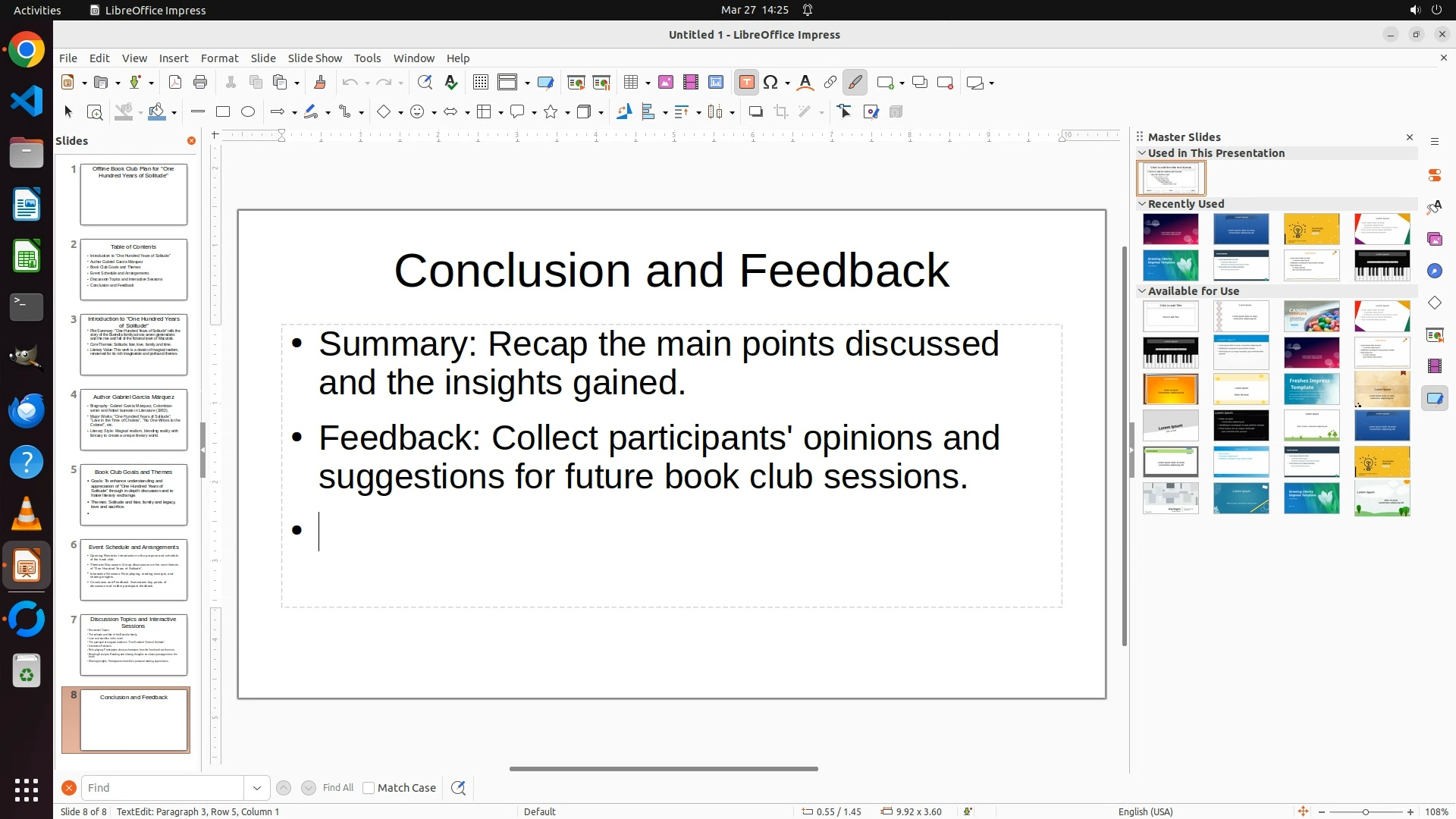Open the Slide Show menu
This screenshot has width=1456, height=819.
point(315,58)
